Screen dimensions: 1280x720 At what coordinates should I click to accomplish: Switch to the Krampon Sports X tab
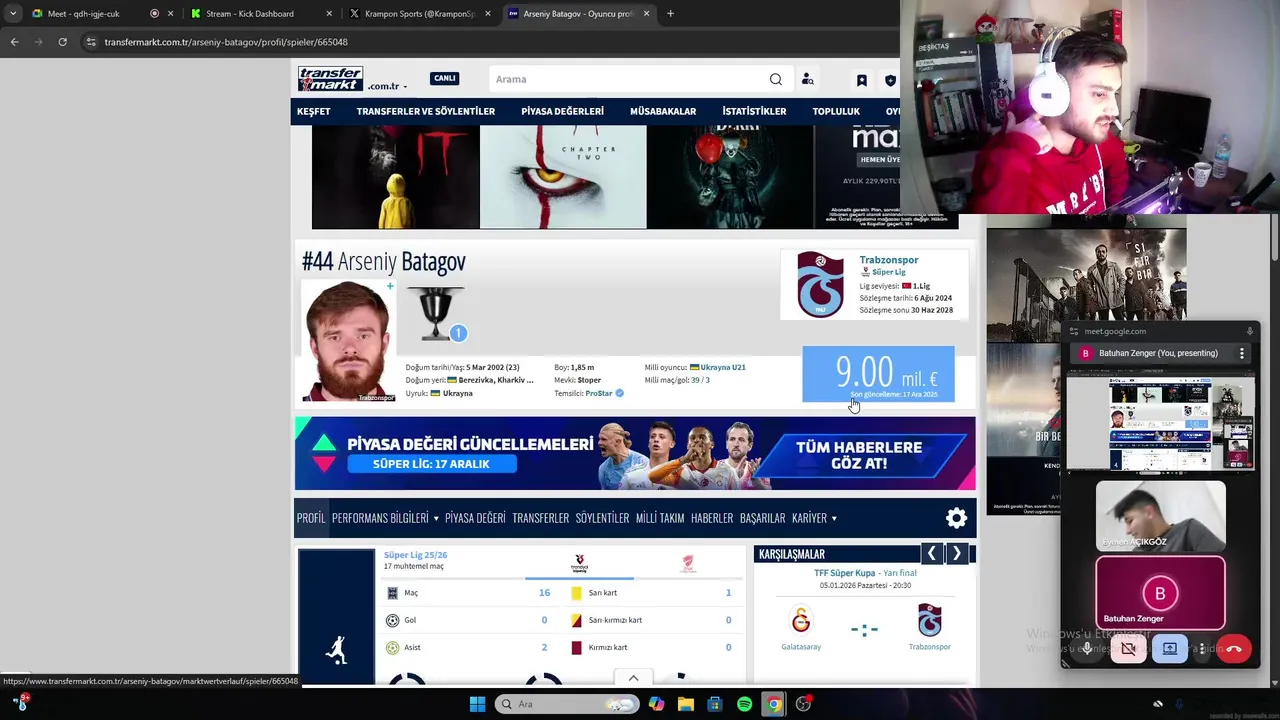click(420, 14)
